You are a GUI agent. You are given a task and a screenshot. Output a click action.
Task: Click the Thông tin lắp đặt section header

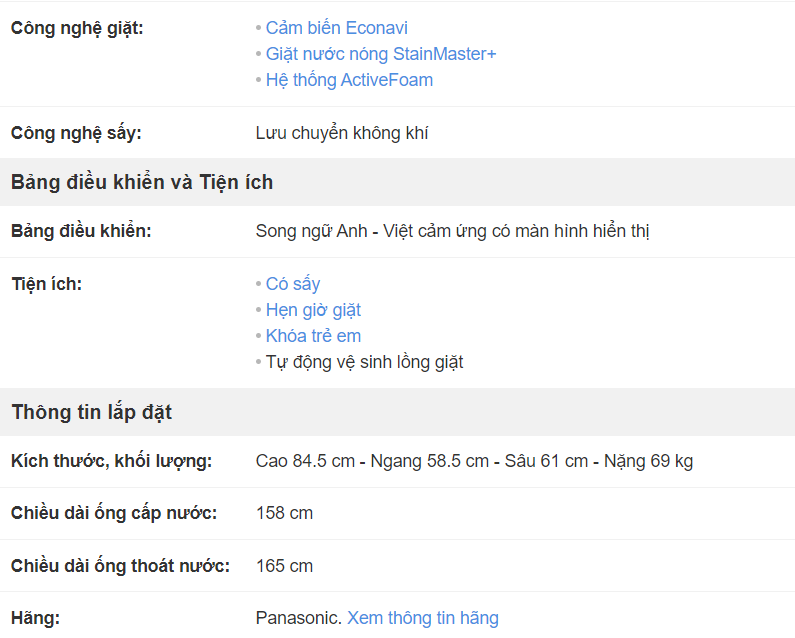(92, 412)
